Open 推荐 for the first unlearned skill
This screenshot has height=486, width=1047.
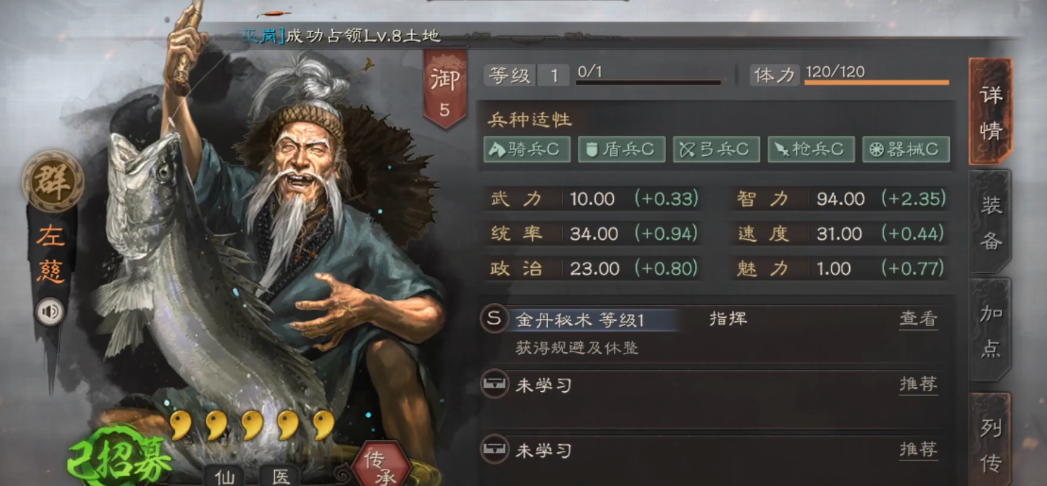[918, 385]
